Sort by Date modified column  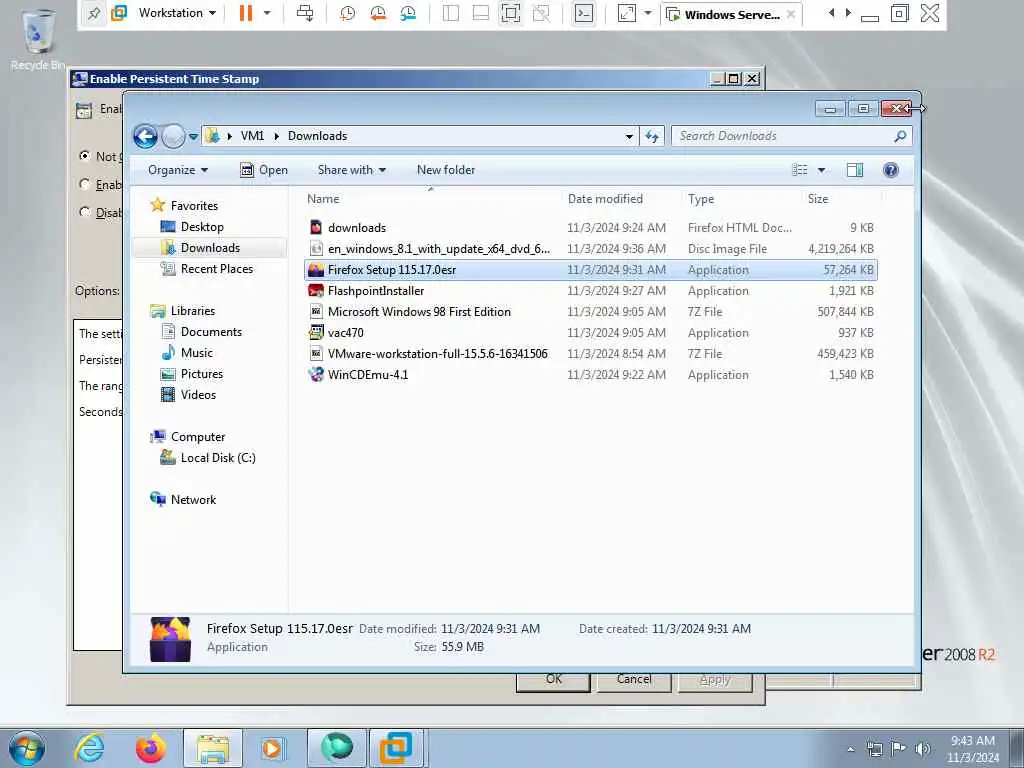coord(620,199)
